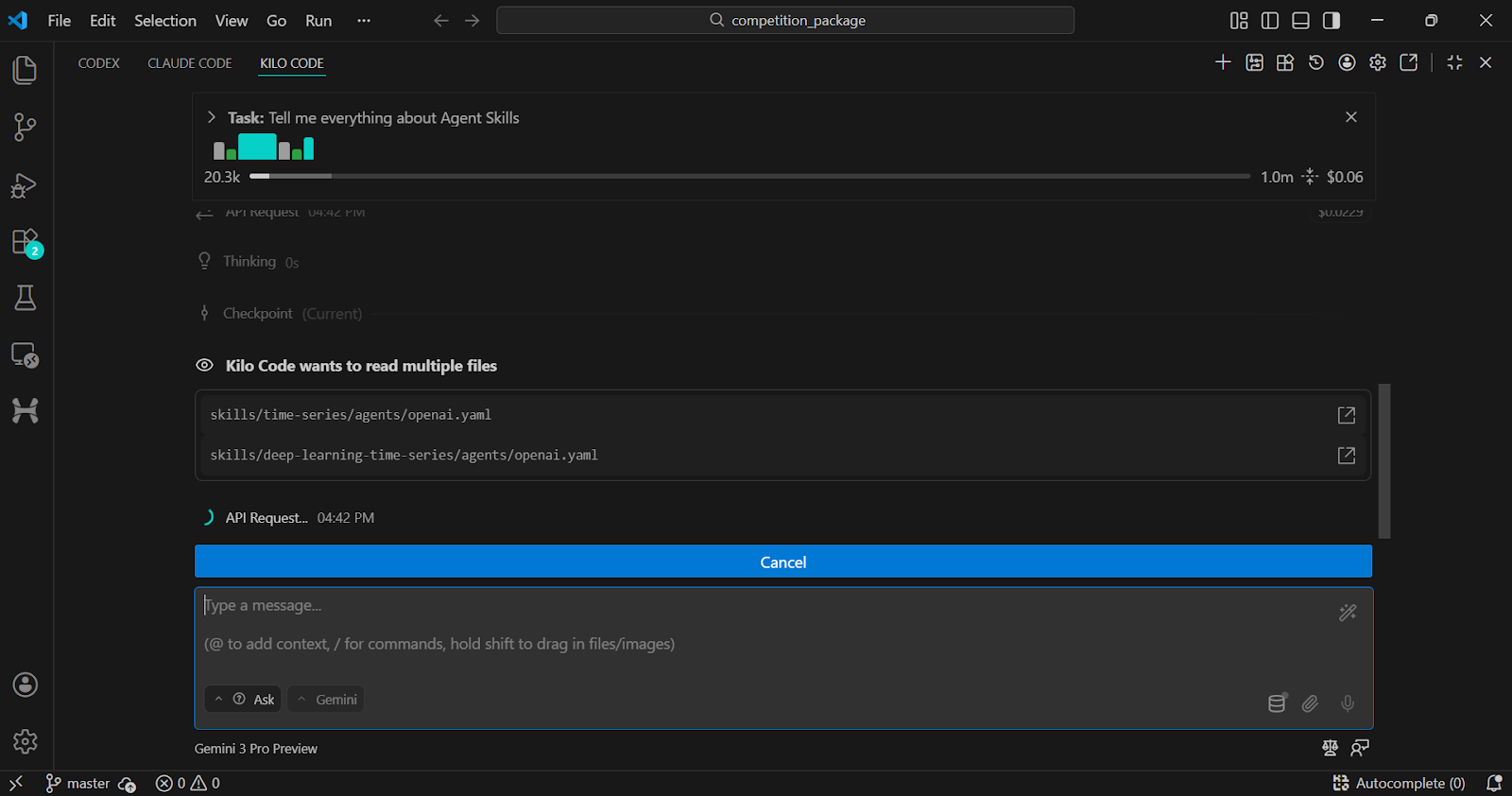
Task: Open Kilo Code profile
Action: (1348, 62)
